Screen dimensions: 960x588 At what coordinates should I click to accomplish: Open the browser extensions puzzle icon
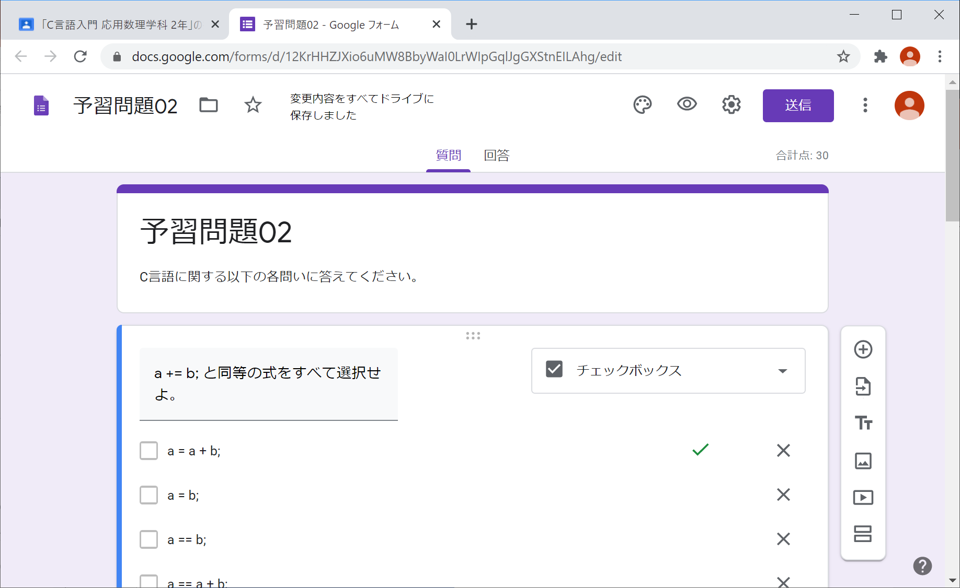[880, 56]
